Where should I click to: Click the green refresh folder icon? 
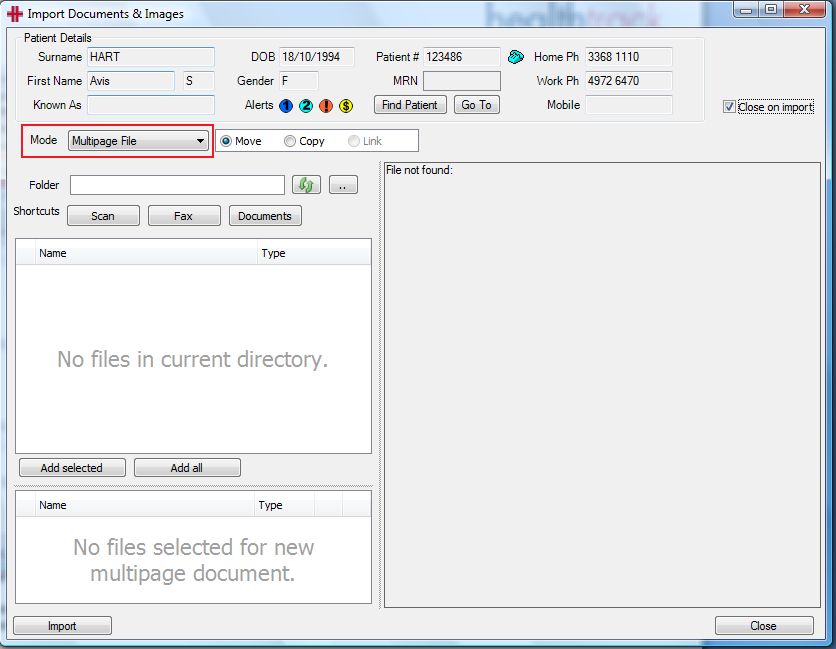(307, 185)
